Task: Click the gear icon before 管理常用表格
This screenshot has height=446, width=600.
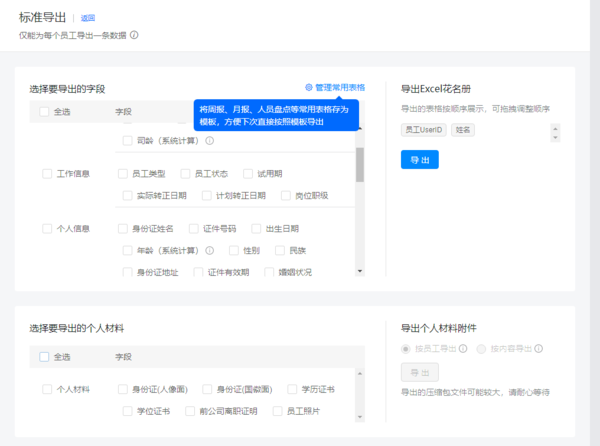Action: (309, 88)
